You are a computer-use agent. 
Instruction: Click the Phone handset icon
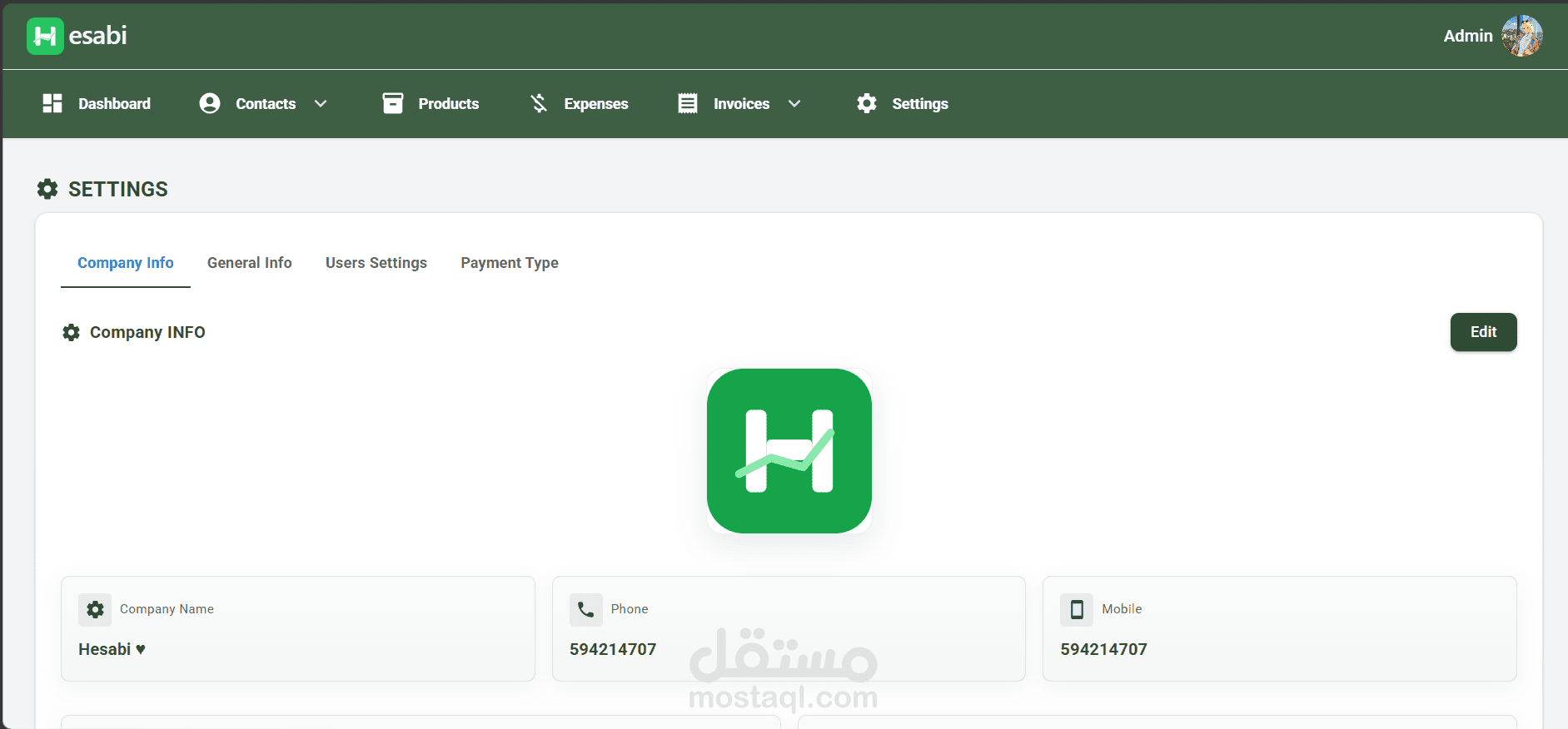click(586, 610)
